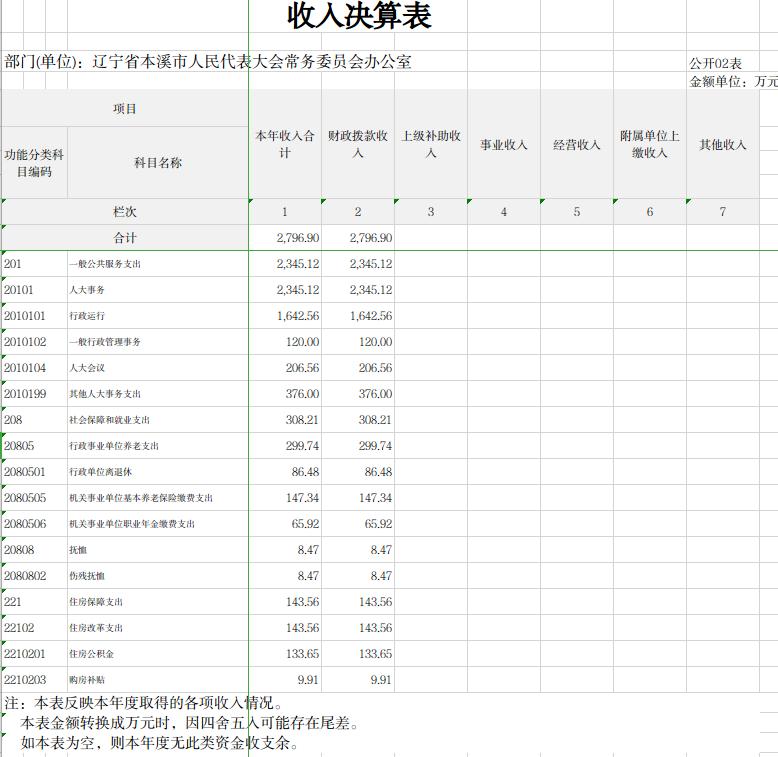
Task: Select the 科目名称 header cell
Action: coord(158,163)
